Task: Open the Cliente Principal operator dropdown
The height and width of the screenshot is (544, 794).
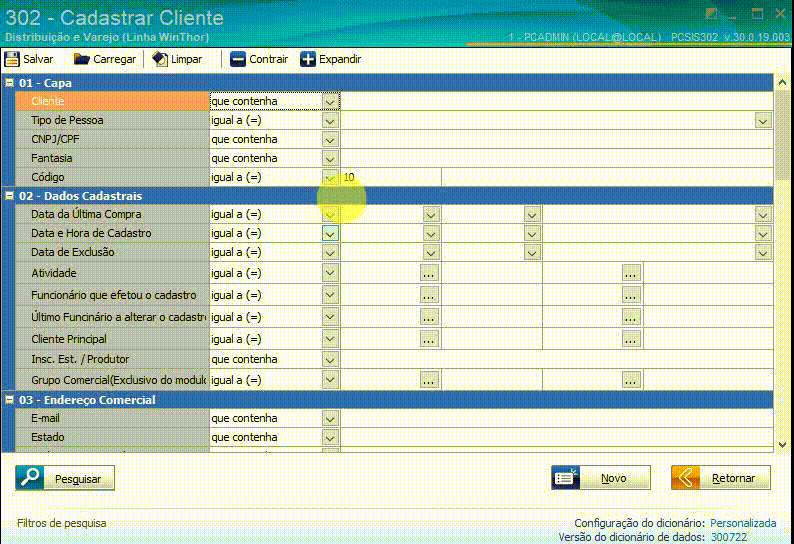Action: [330, 339]
